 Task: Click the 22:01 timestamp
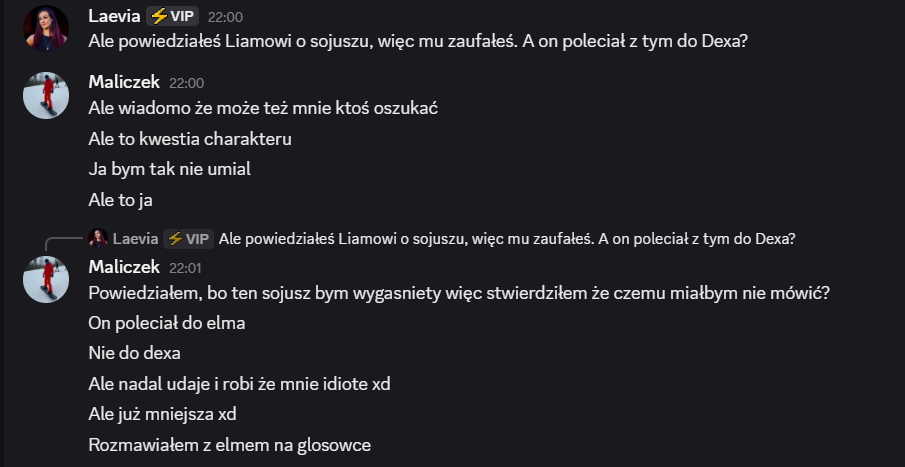[186, 268]
